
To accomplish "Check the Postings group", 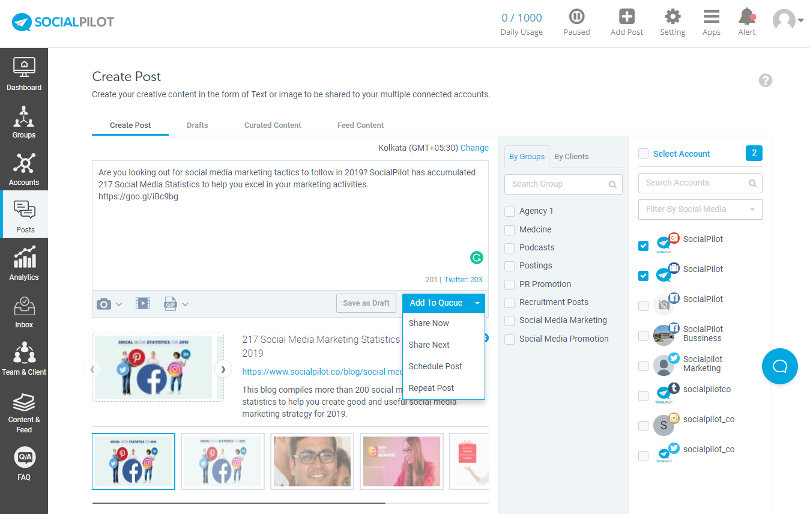I will click(x=509, y=266).
